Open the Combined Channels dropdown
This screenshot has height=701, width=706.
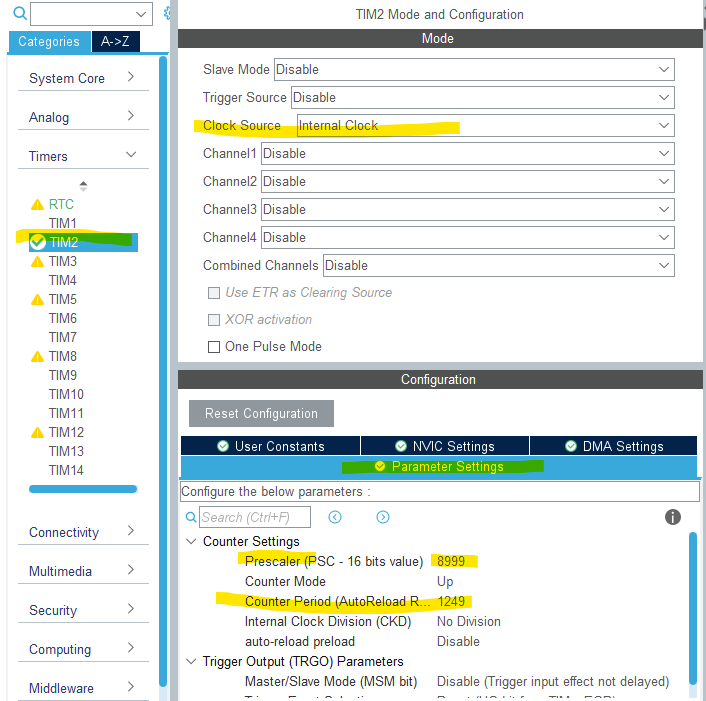[499, 266]
